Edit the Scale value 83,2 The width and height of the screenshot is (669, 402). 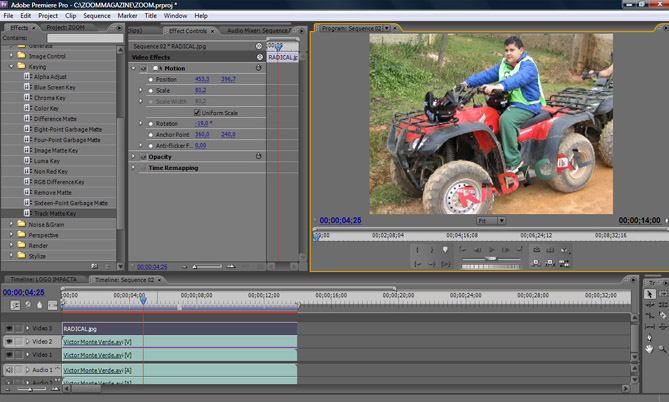tap(201, 90)
